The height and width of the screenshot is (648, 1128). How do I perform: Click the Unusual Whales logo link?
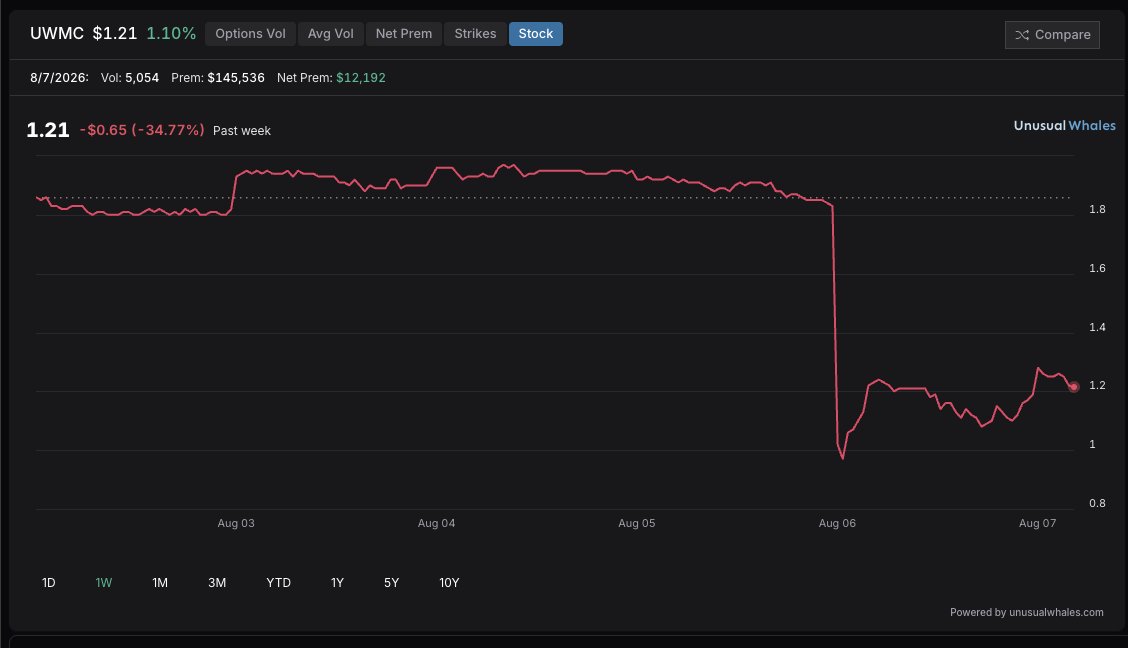click(x=1065, y=125)
